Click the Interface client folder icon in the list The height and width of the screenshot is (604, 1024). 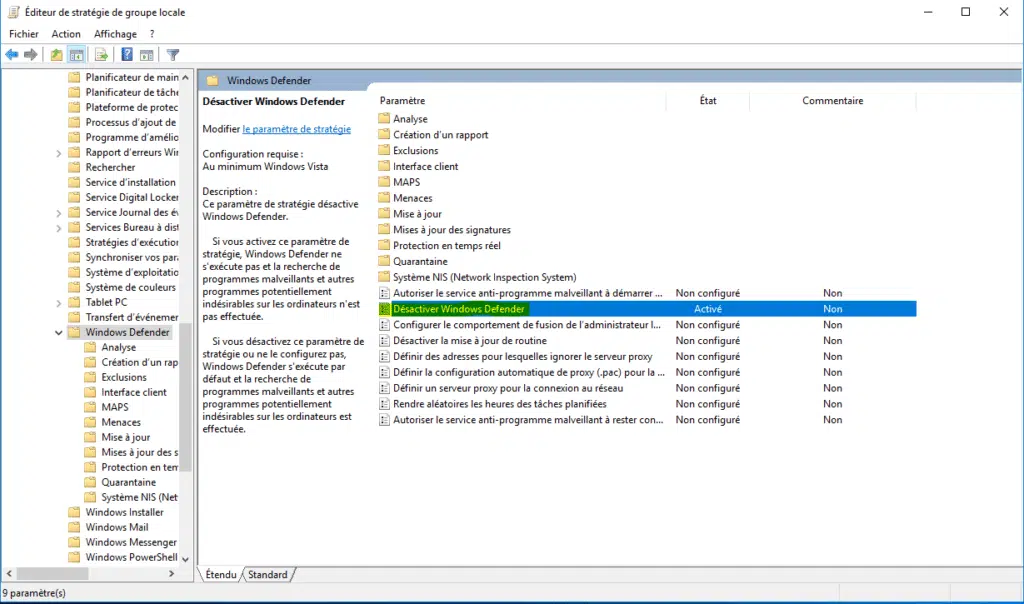384,166
